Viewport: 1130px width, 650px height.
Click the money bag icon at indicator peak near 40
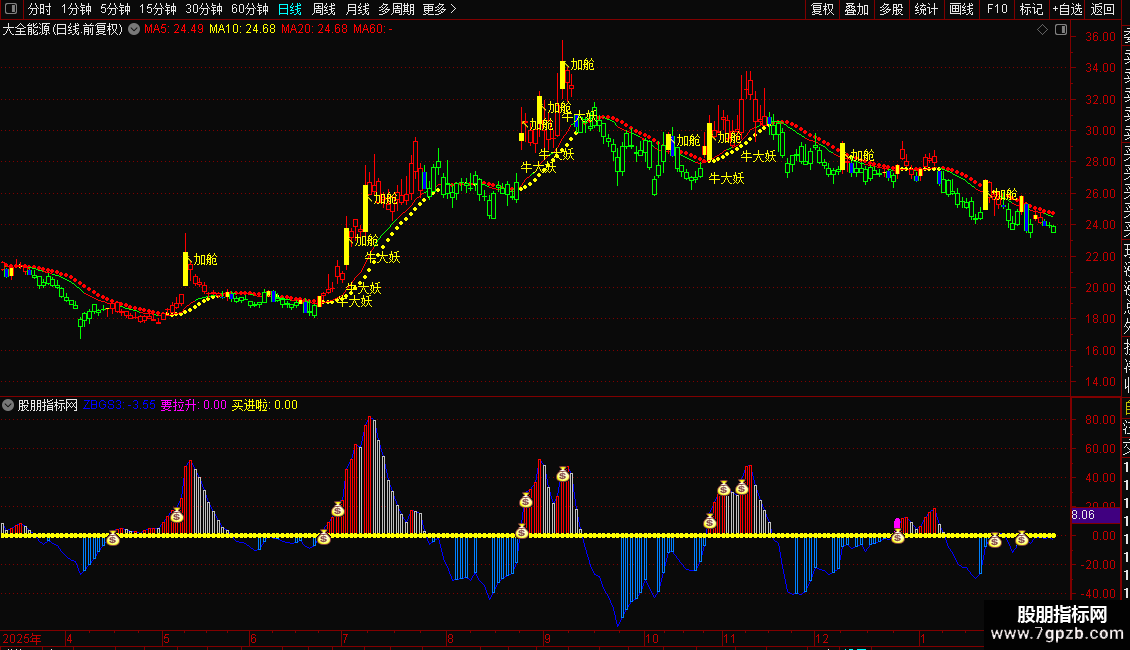point(563,474)
